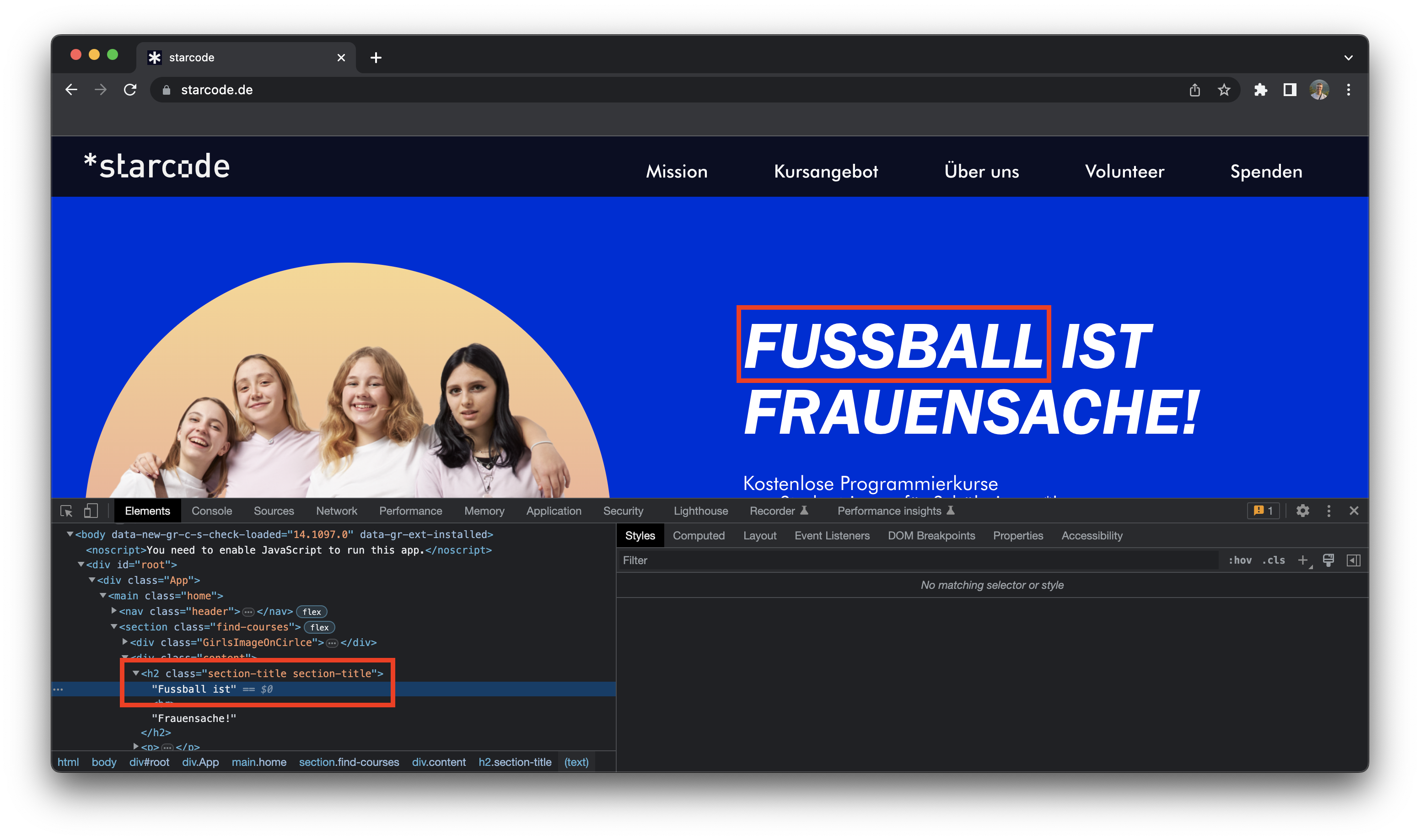The width and height of the screenshot is (1420, 840).
Task: Switch to the Security tab
Action: pos(623,511)
